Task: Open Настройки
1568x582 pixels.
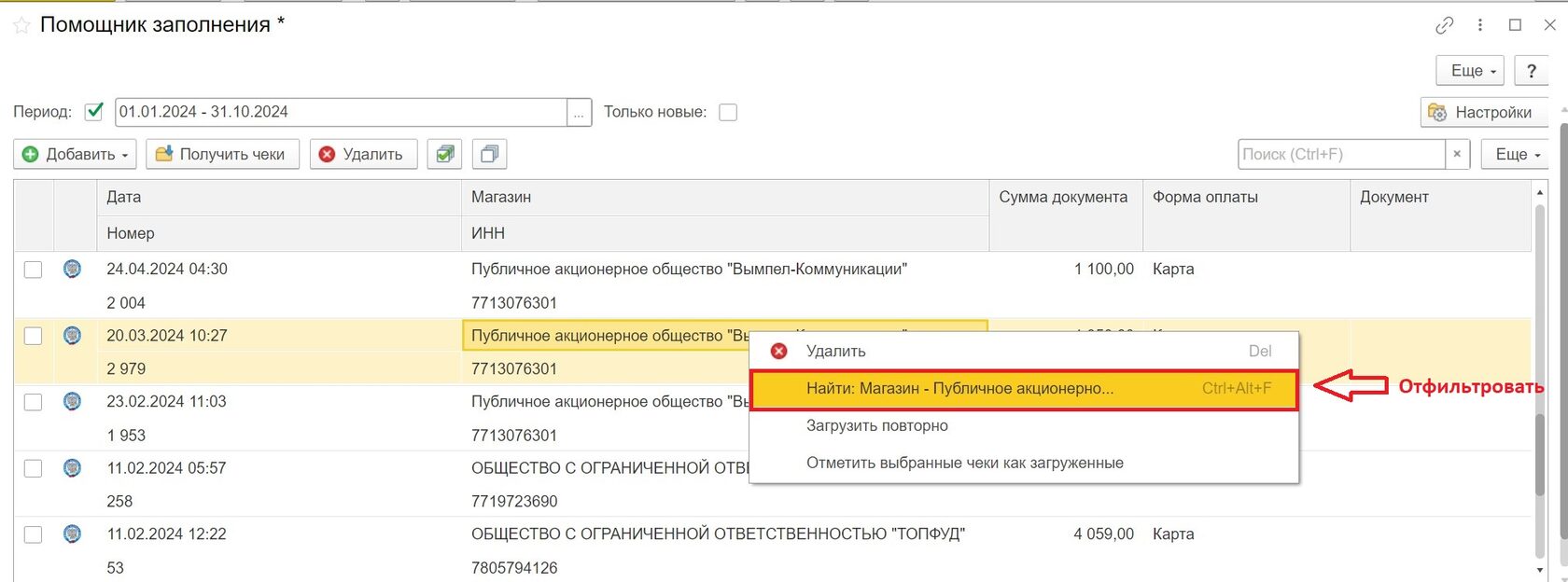Action: pos(1482,112)
